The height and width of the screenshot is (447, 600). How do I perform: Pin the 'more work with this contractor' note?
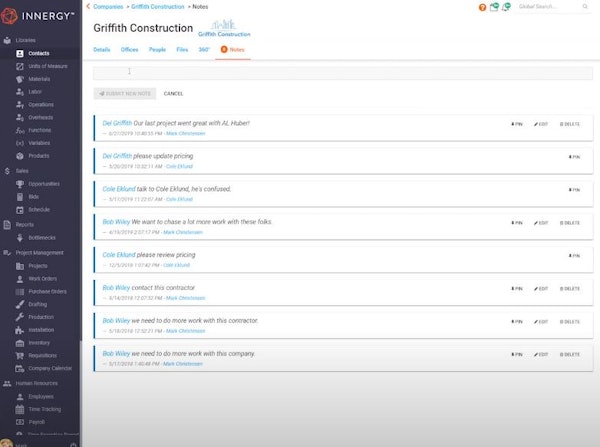pyautogui.click(x=517, y=321)
